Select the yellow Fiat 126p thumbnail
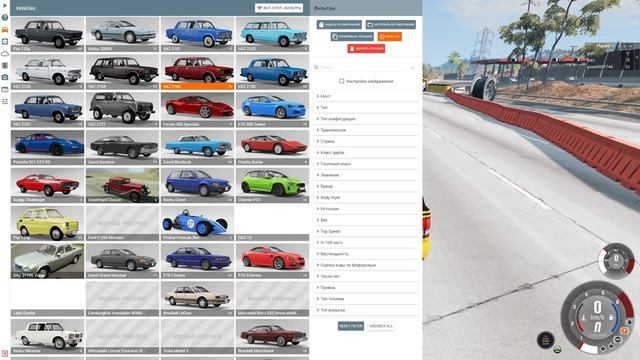The width and height of the screenshot is (640, 360). point(47,223)
